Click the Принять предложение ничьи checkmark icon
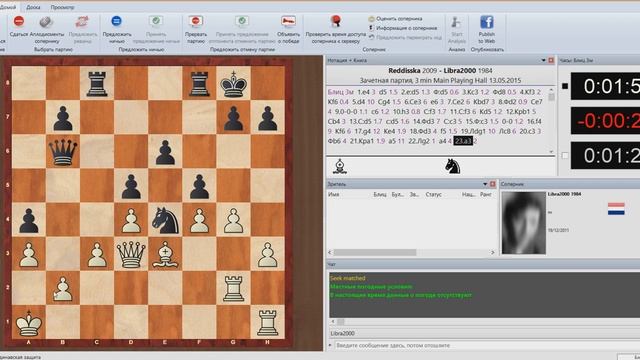Image resolution: width=640 pixels, height=360 pixels. (x=156, y=21)
